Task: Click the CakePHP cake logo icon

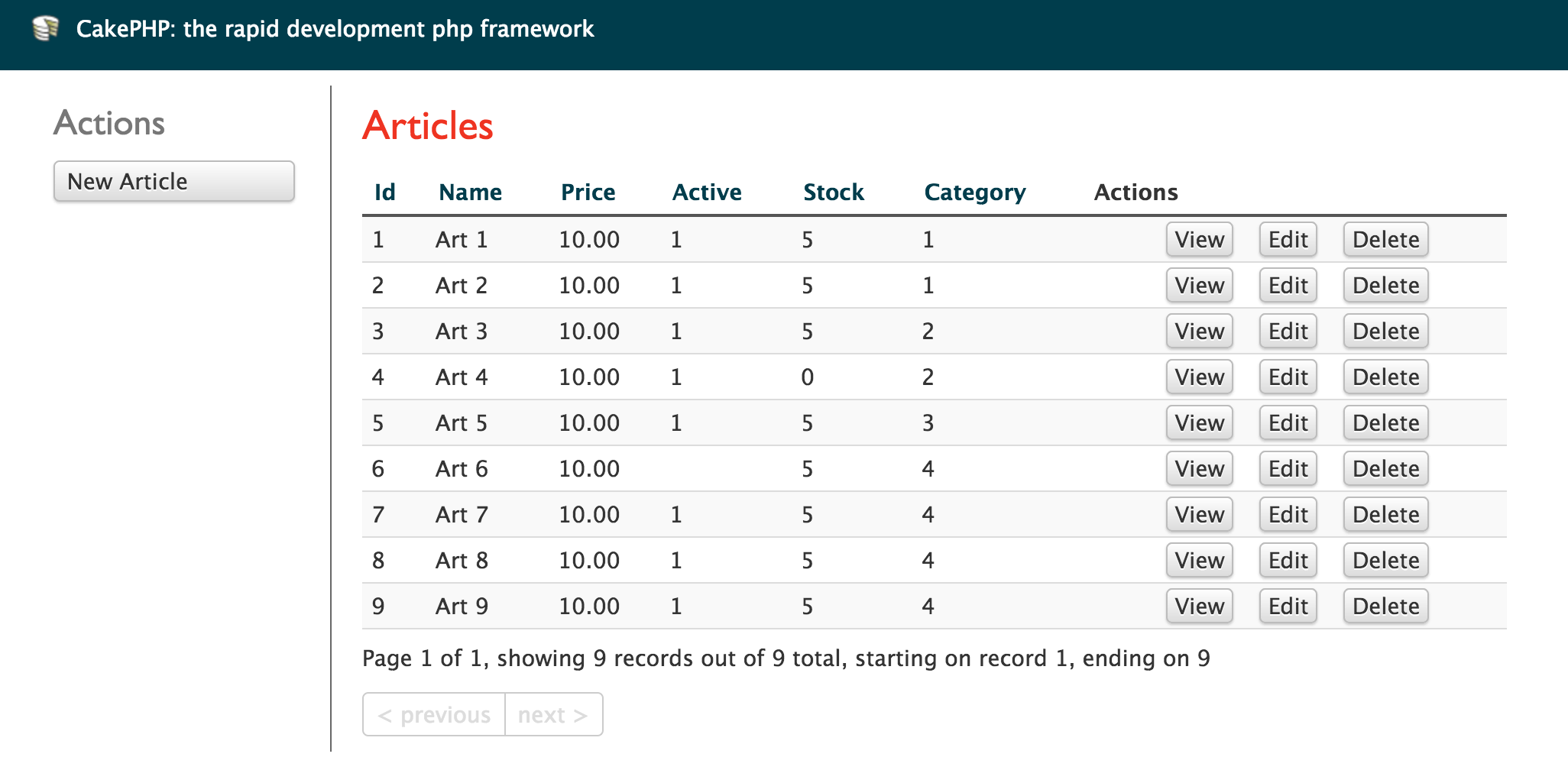Action: point(46,29)
